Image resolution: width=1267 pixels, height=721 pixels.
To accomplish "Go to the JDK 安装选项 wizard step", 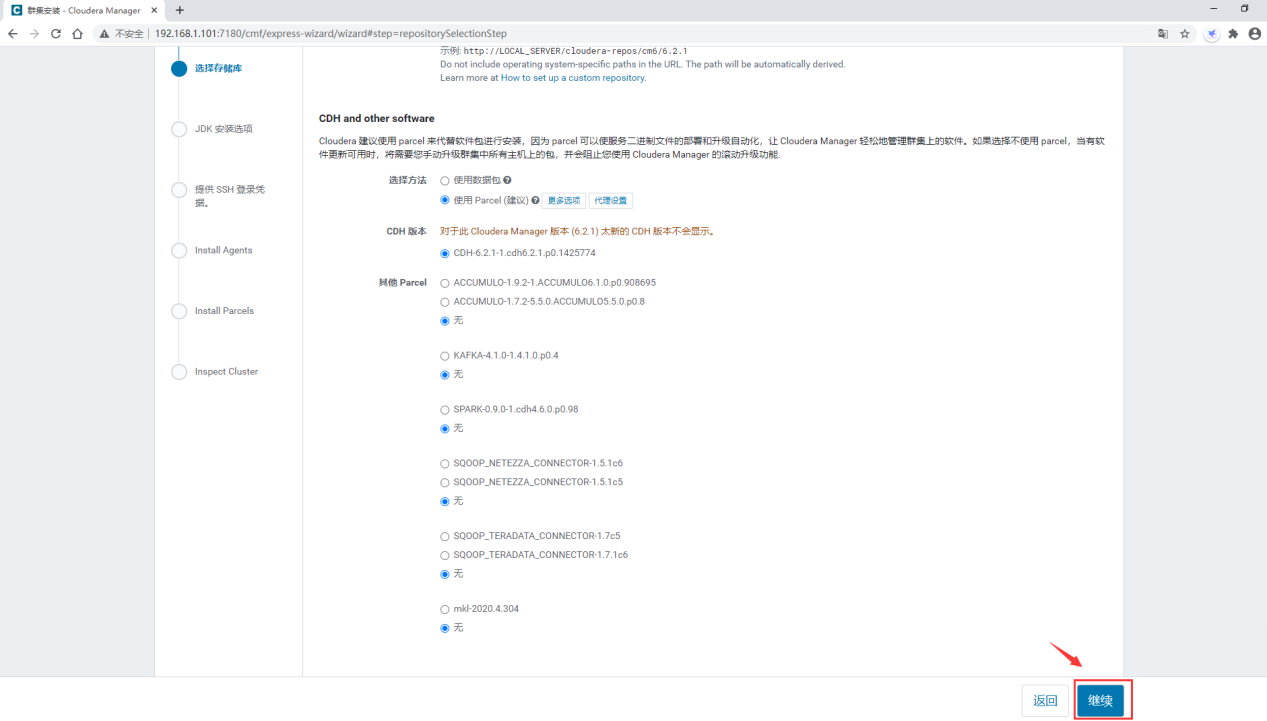I will click(224, 129).
